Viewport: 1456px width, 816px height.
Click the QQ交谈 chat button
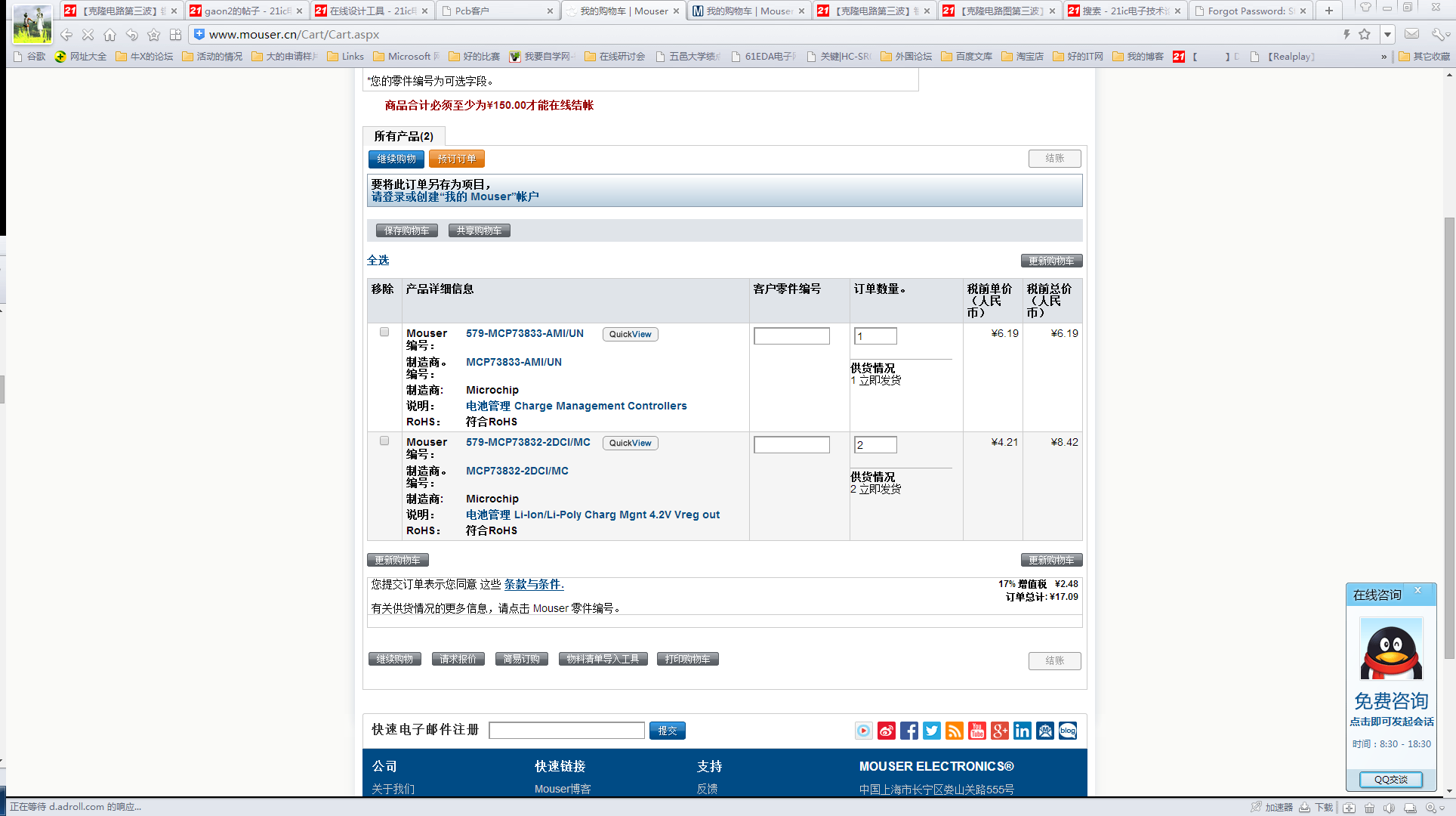pos(1391,779)
